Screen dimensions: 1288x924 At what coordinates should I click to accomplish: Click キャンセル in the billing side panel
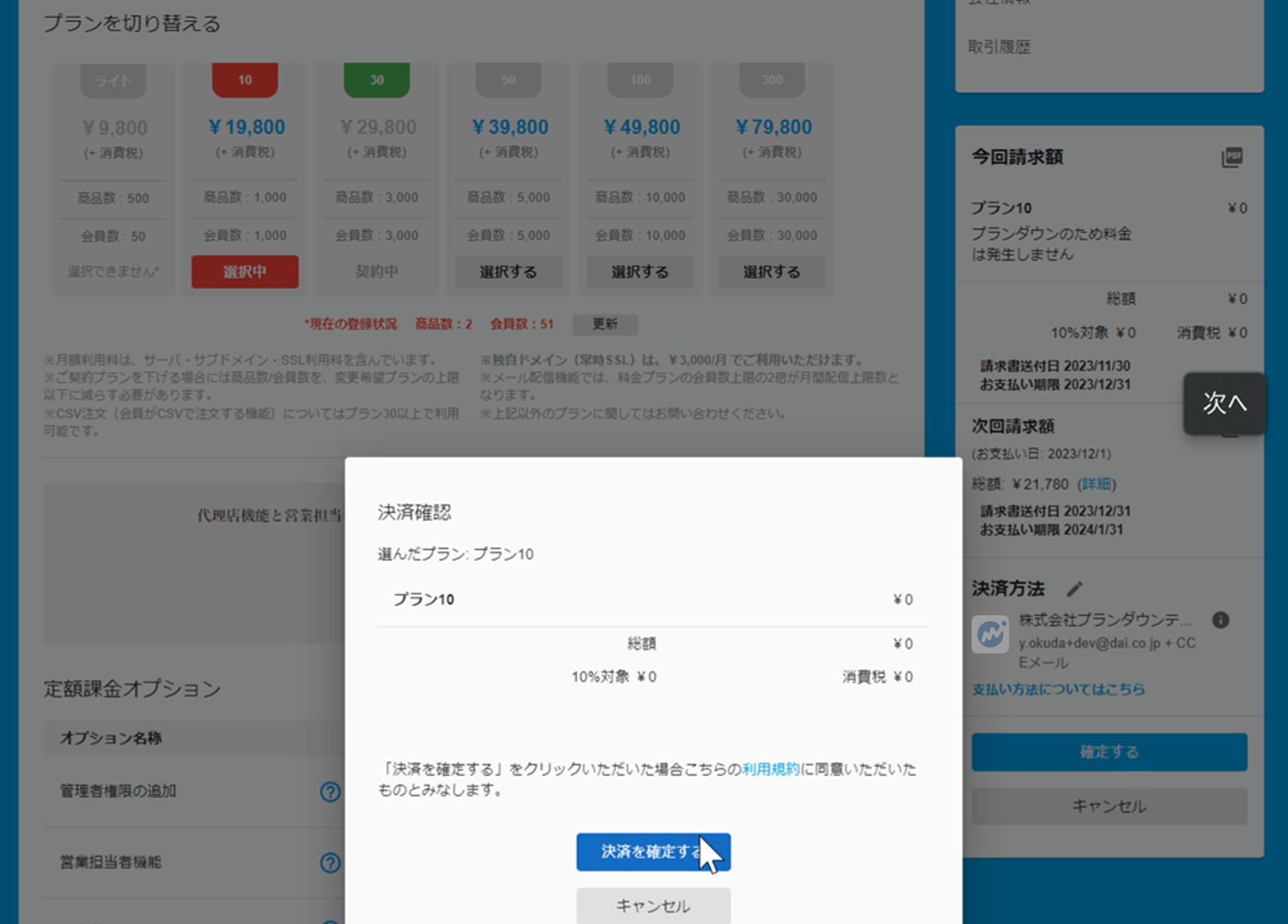tap(1110, 806)
